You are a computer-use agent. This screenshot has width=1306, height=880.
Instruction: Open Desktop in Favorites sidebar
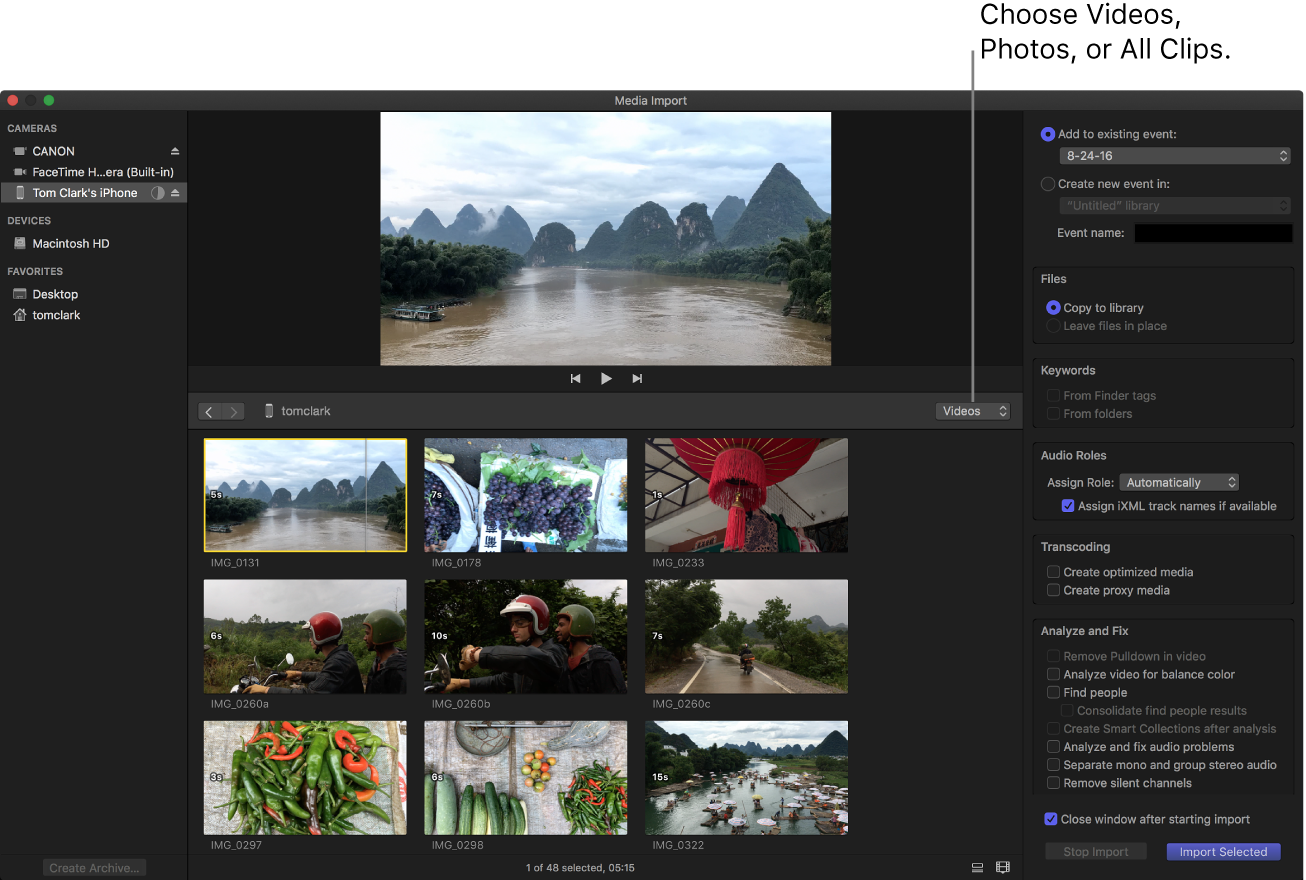pyautogui.click(x=55, y=294)
